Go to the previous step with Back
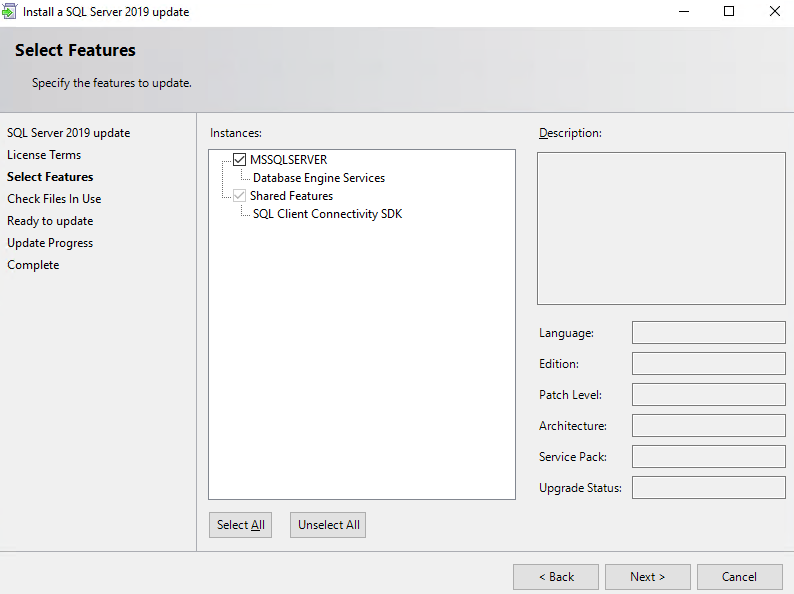 pyautogui.click(x=556, y=577)
